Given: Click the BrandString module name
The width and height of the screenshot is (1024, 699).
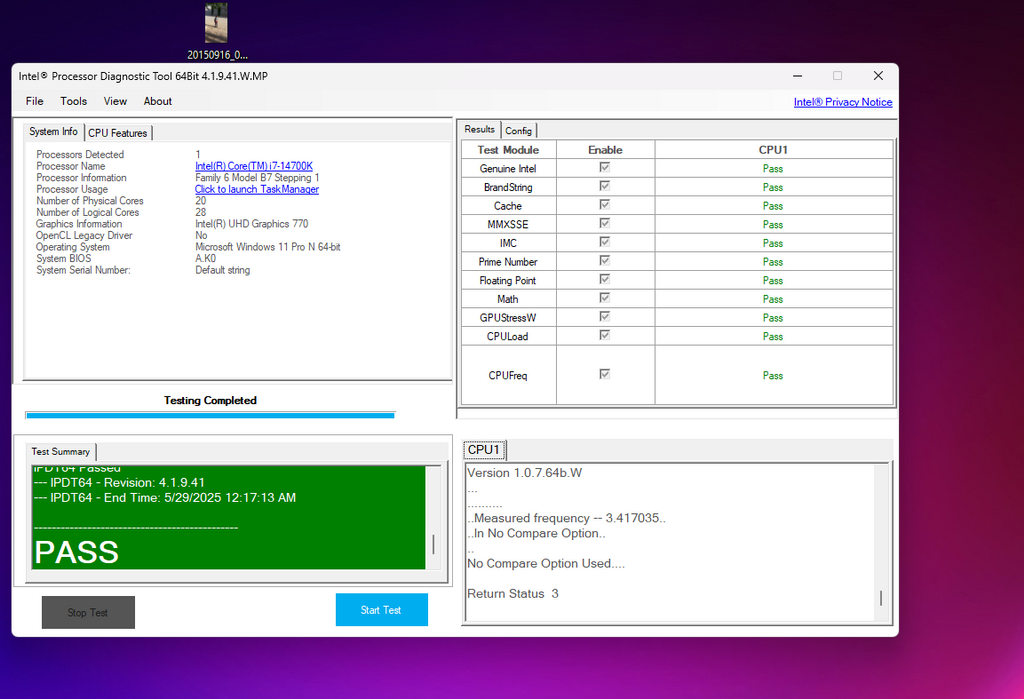Looking at the screenshot, I should (x=508, y=187).
